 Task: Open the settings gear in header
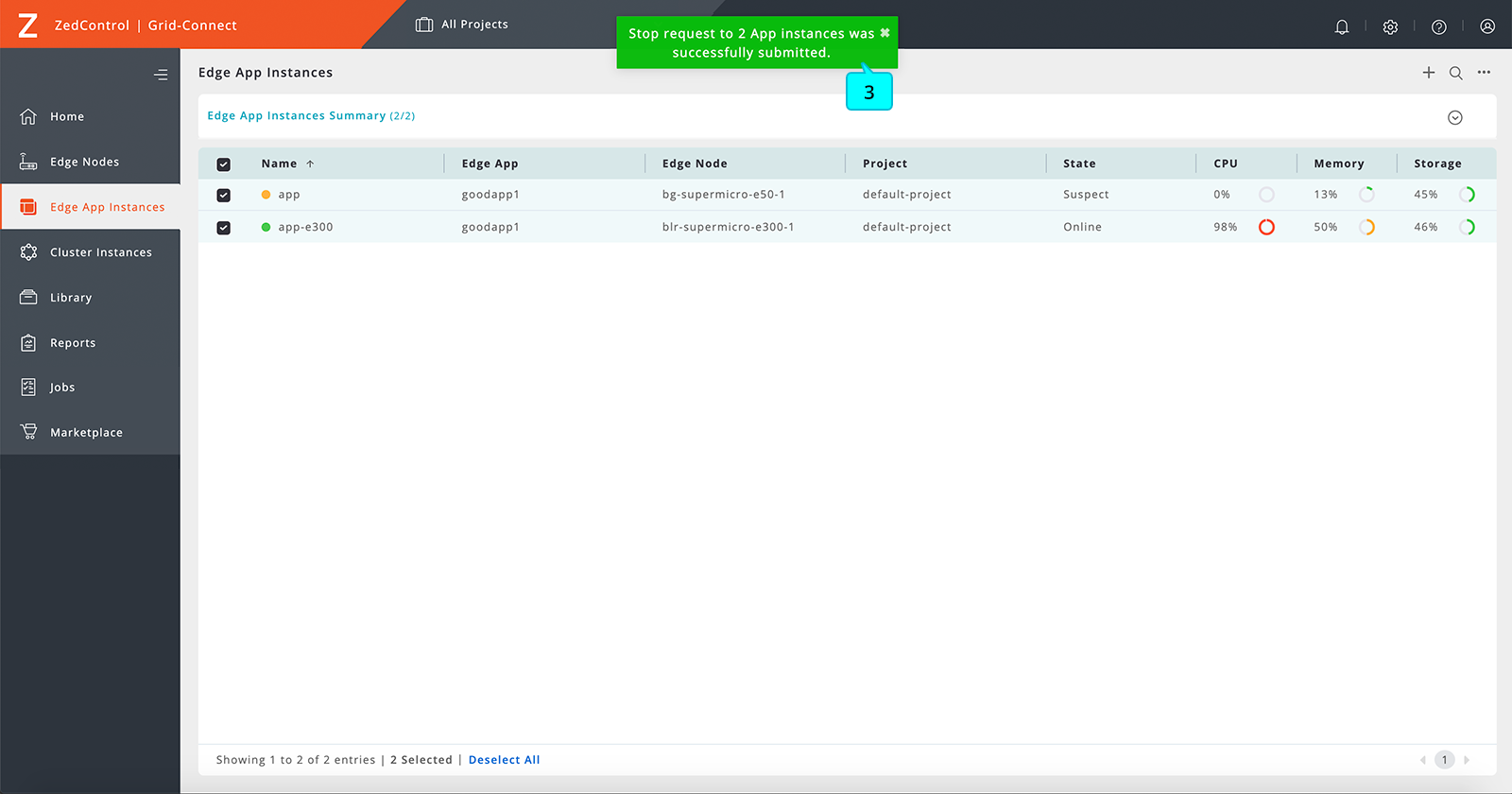pos(1390,26)
